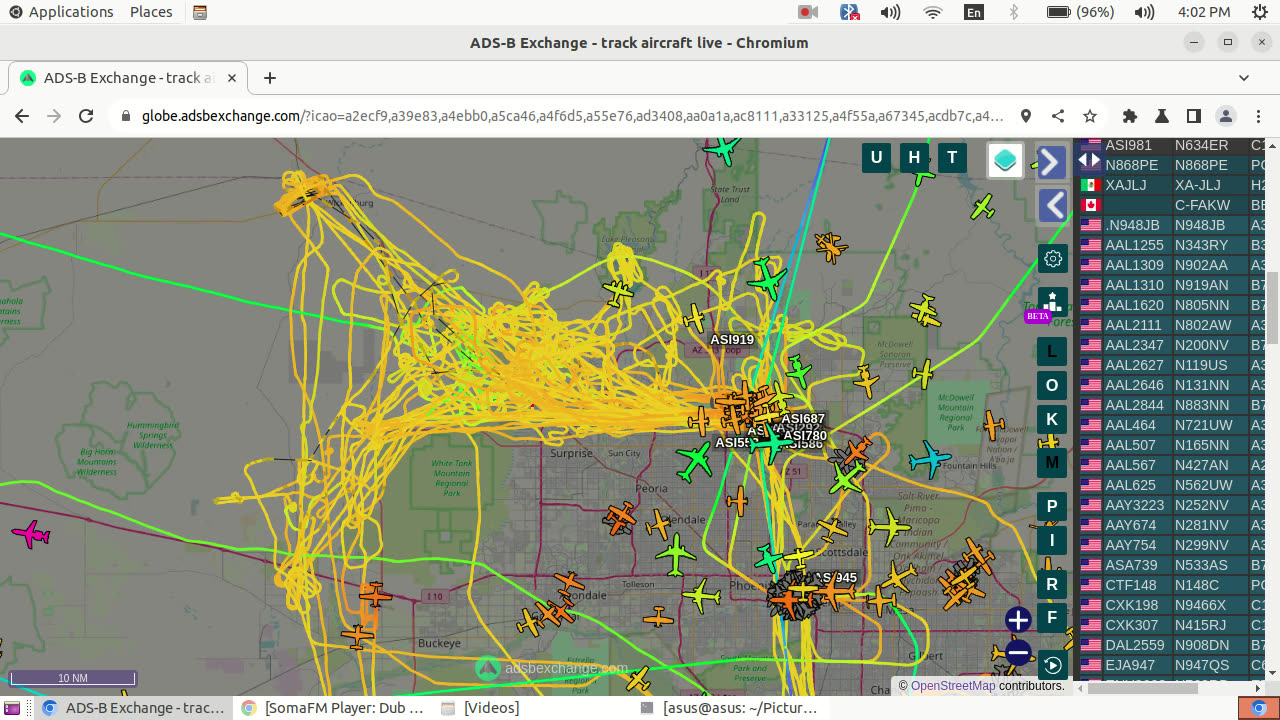Open the map layer selector icon

tap(1005, 160)
